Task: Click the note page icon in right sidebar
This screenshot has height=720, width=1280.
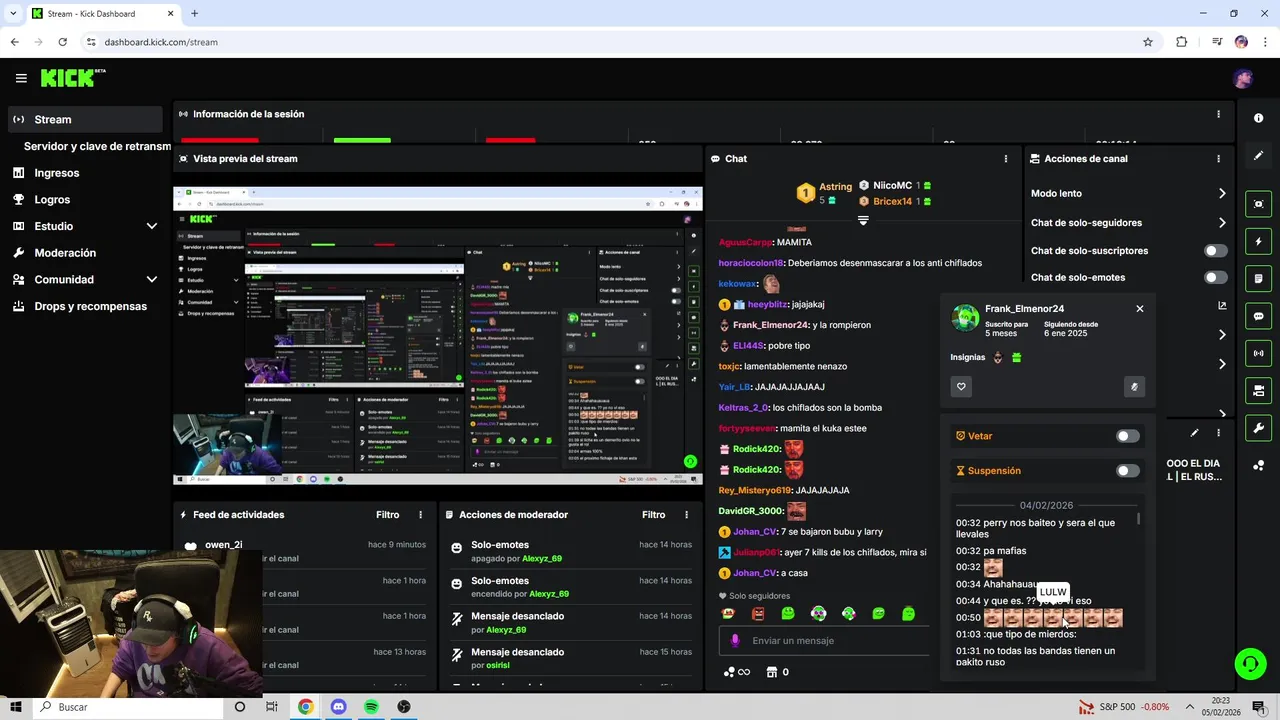Action: [1258, 279]
